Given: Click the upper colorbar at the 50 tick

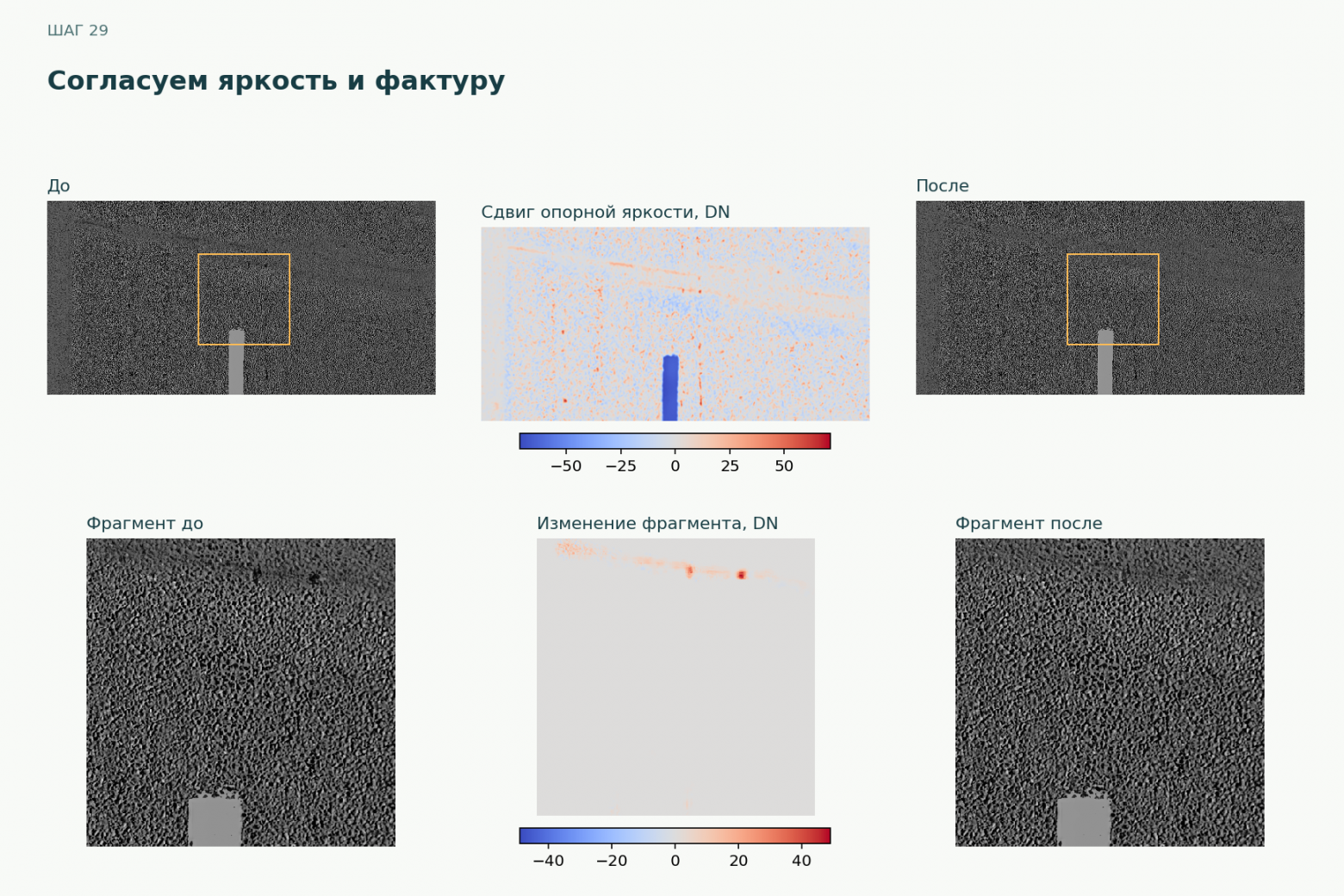Looking at the screenshot, I should pos(784,441).
